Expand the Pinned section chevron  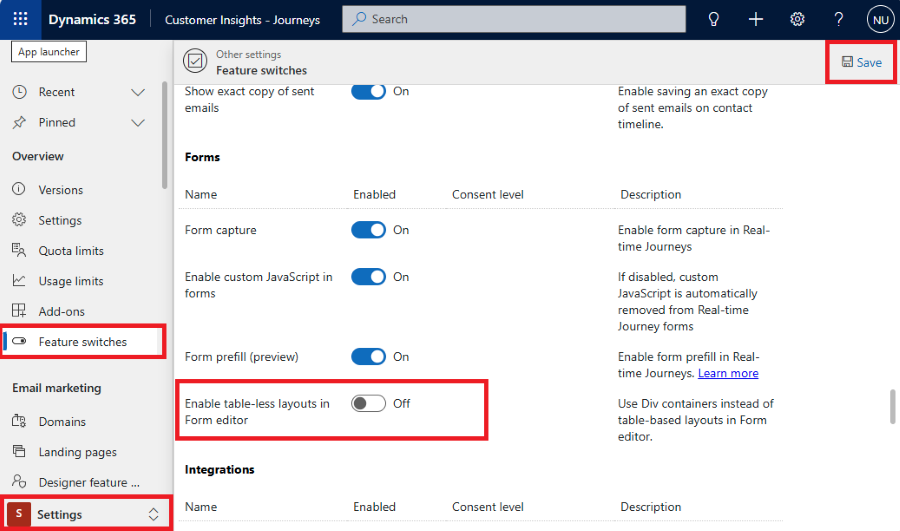point(138,123)
